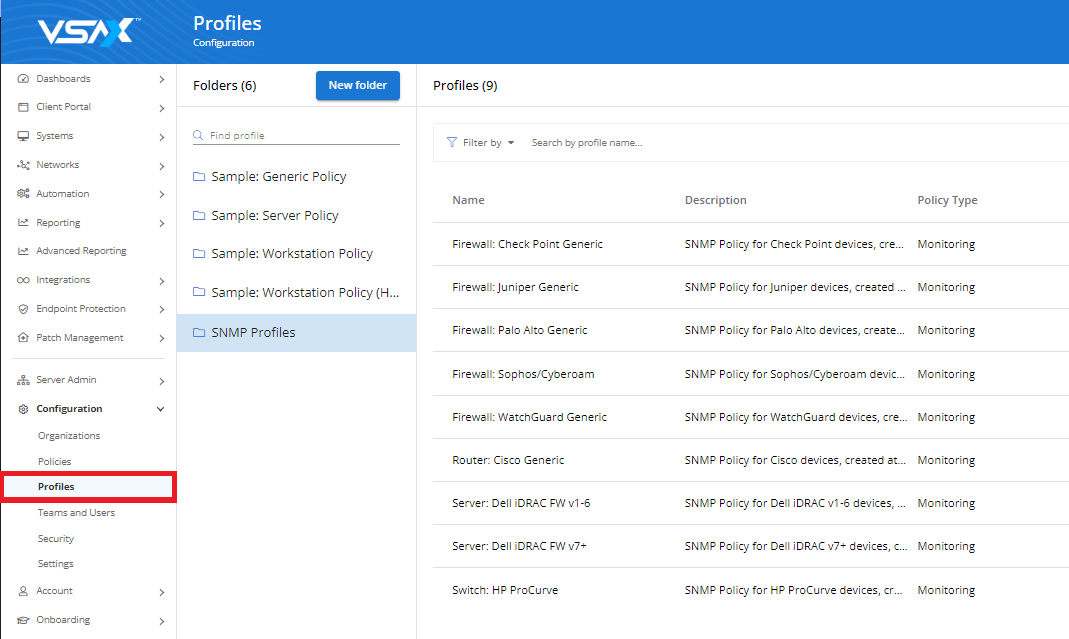Sort by the Description column header
The image size is (1069, 639).
pos(715,200)
